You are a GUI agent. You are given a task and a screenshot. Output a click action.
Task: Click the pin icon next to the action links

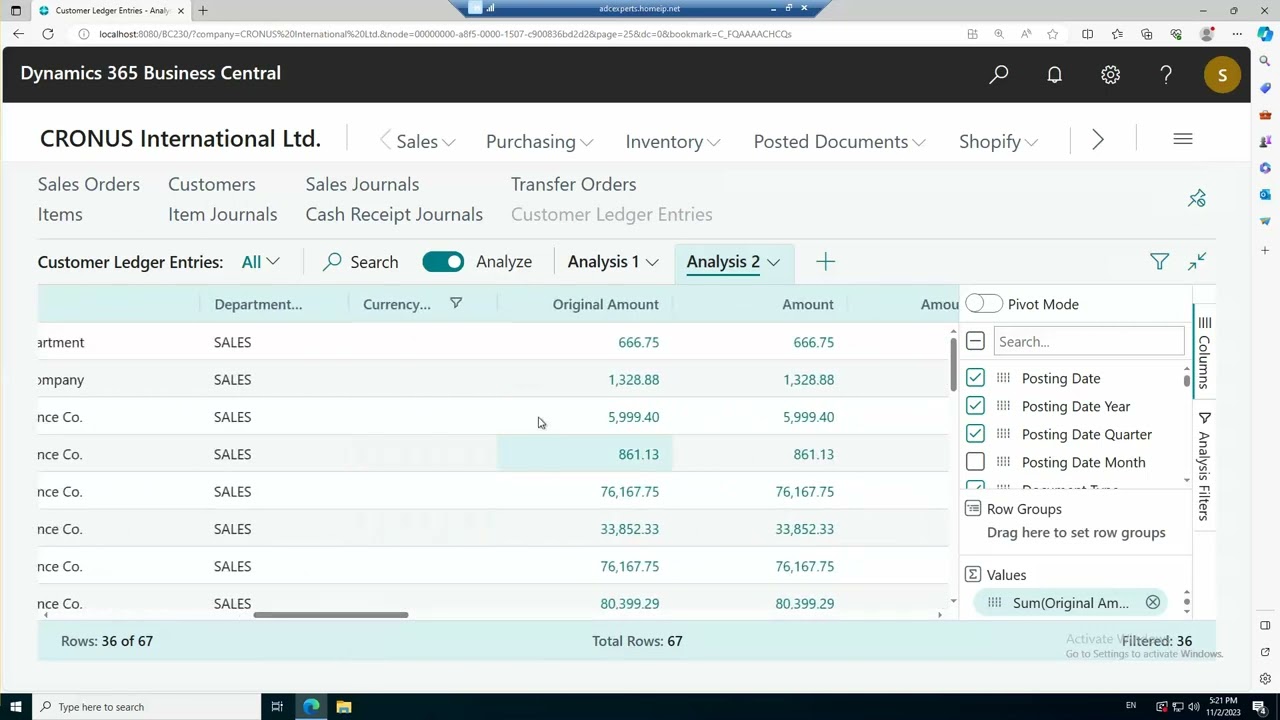(1197, 198)
